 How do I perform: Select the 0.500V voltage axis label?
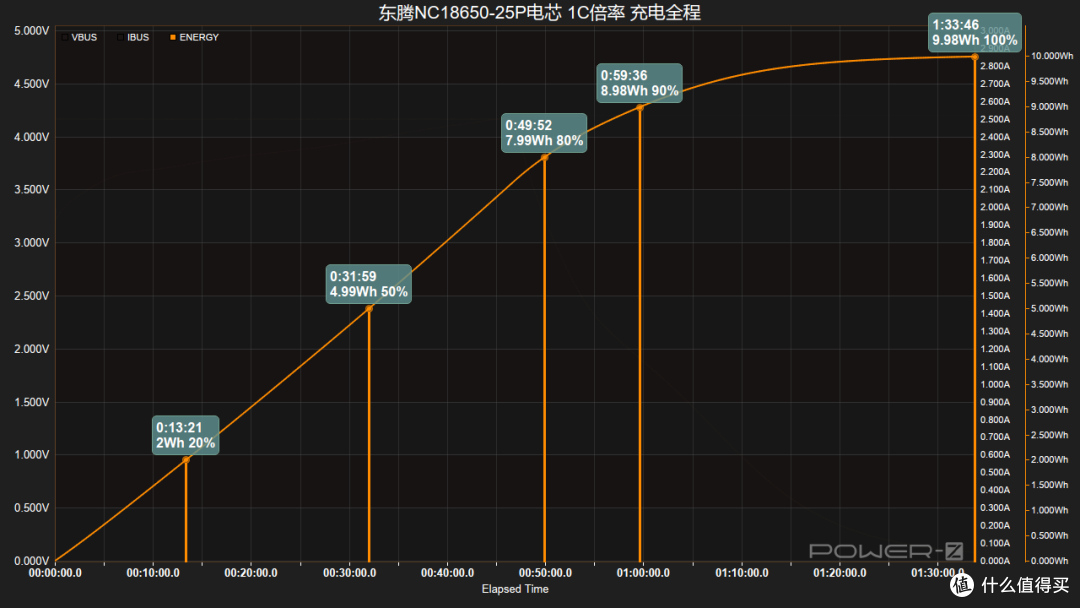pos(32,507)
